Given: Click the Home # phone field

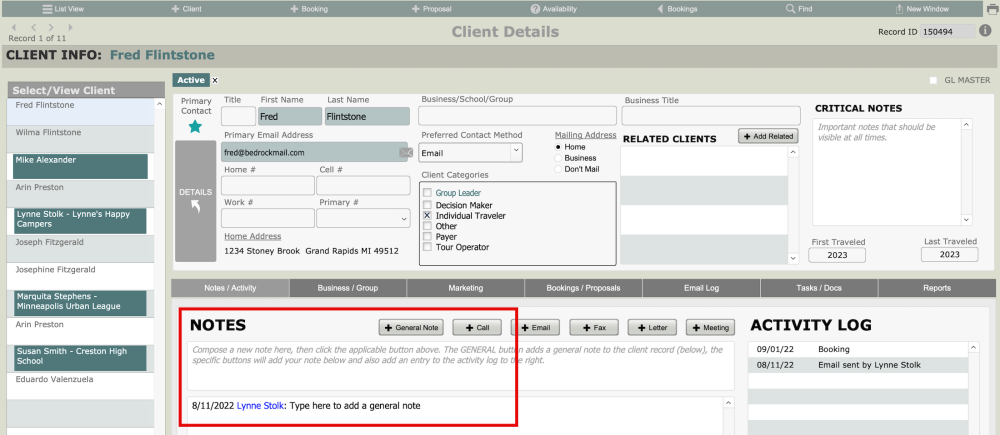Looking at the screenshot, I should (268, 186).
